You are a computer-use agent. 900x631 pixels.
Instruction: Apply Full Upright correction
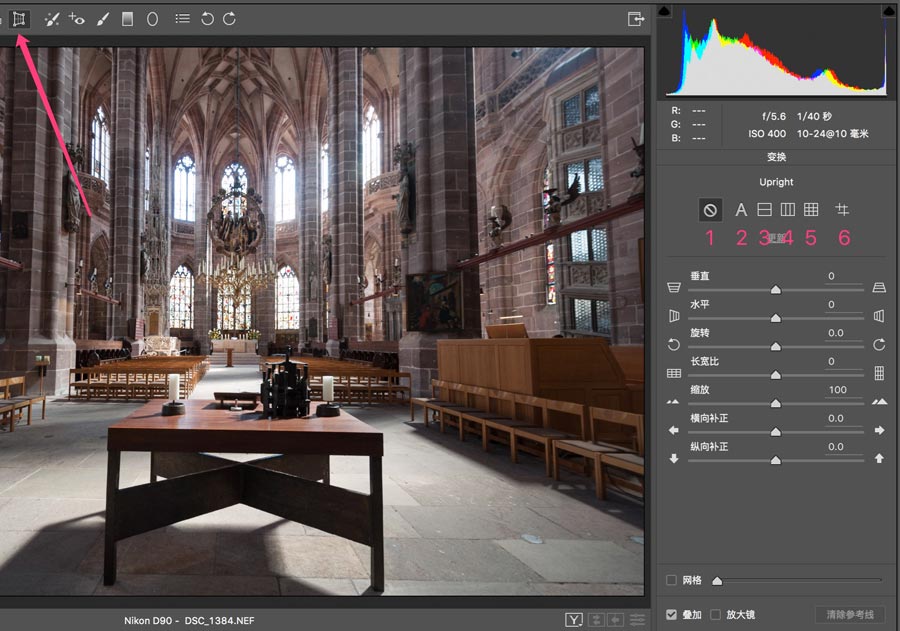pyautogui.click(x=811, y=210)
